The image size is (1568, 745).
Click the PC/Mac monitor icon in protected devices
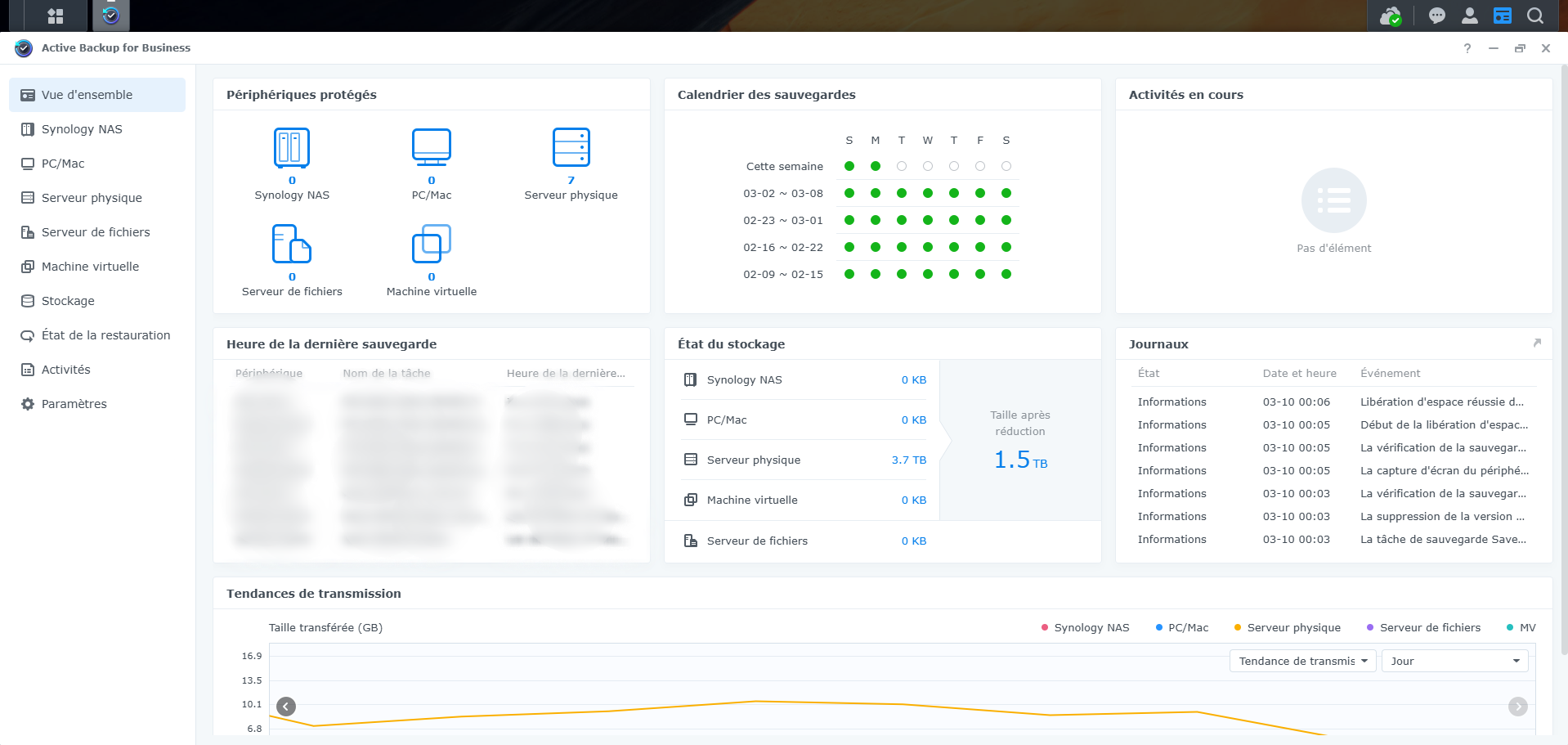431,148
